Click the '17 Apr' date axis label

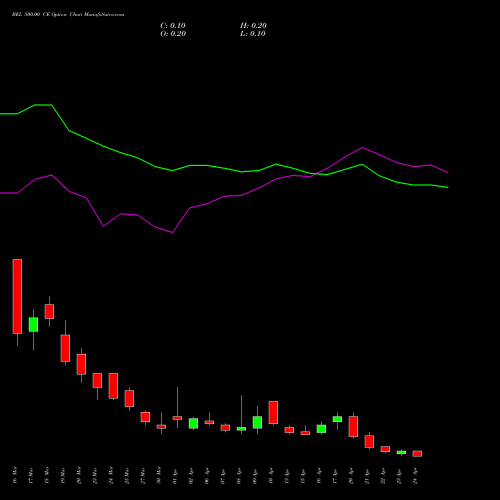click(x=335, y=476)
